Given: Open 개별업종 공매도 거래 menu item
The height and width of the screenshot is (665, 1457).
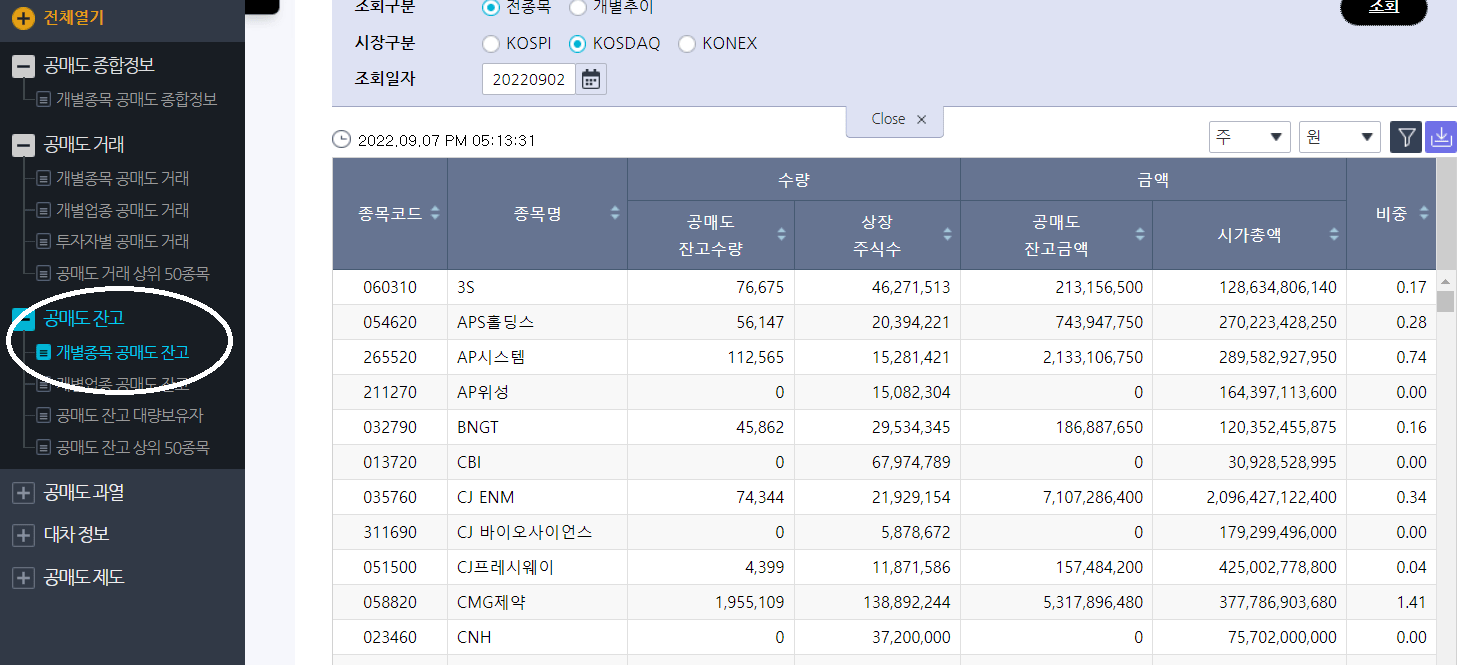Looking at the screenshot, I should (x=123, y=211).
